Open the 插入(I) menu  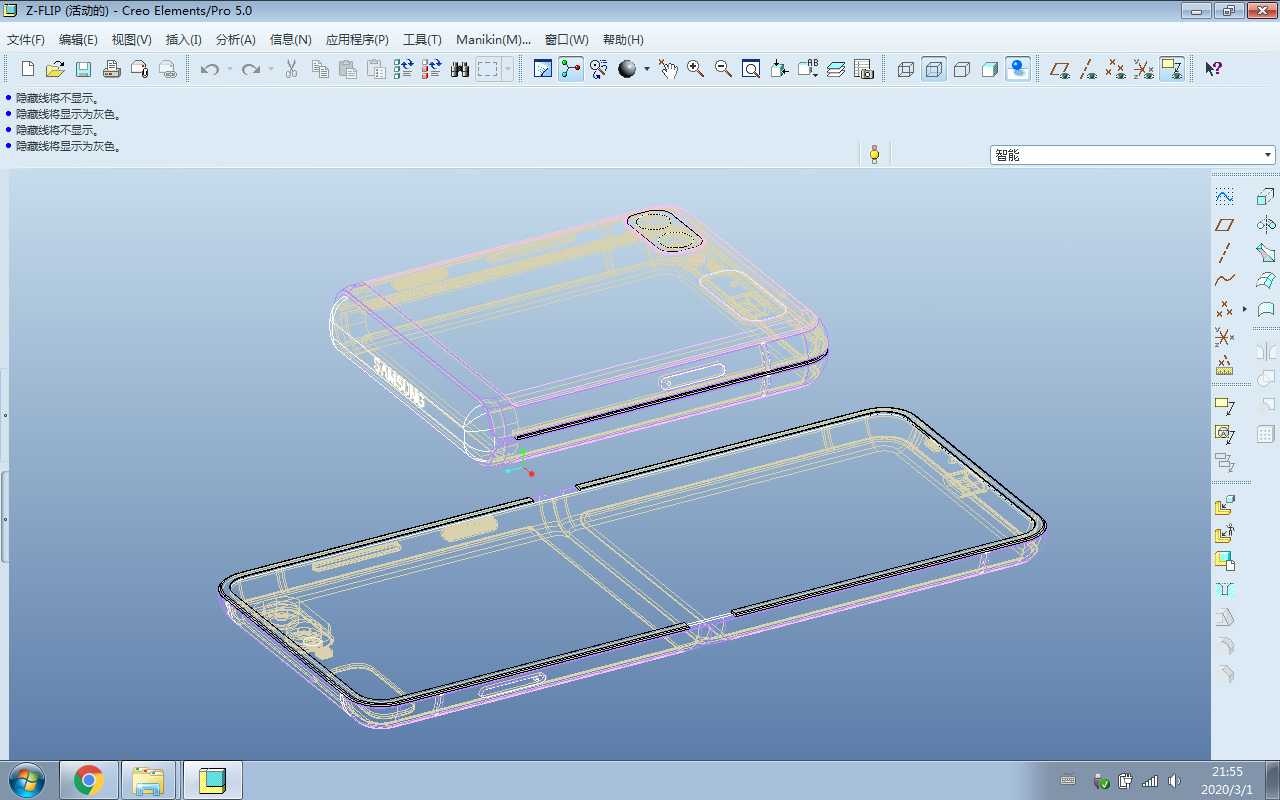[183, 40]
